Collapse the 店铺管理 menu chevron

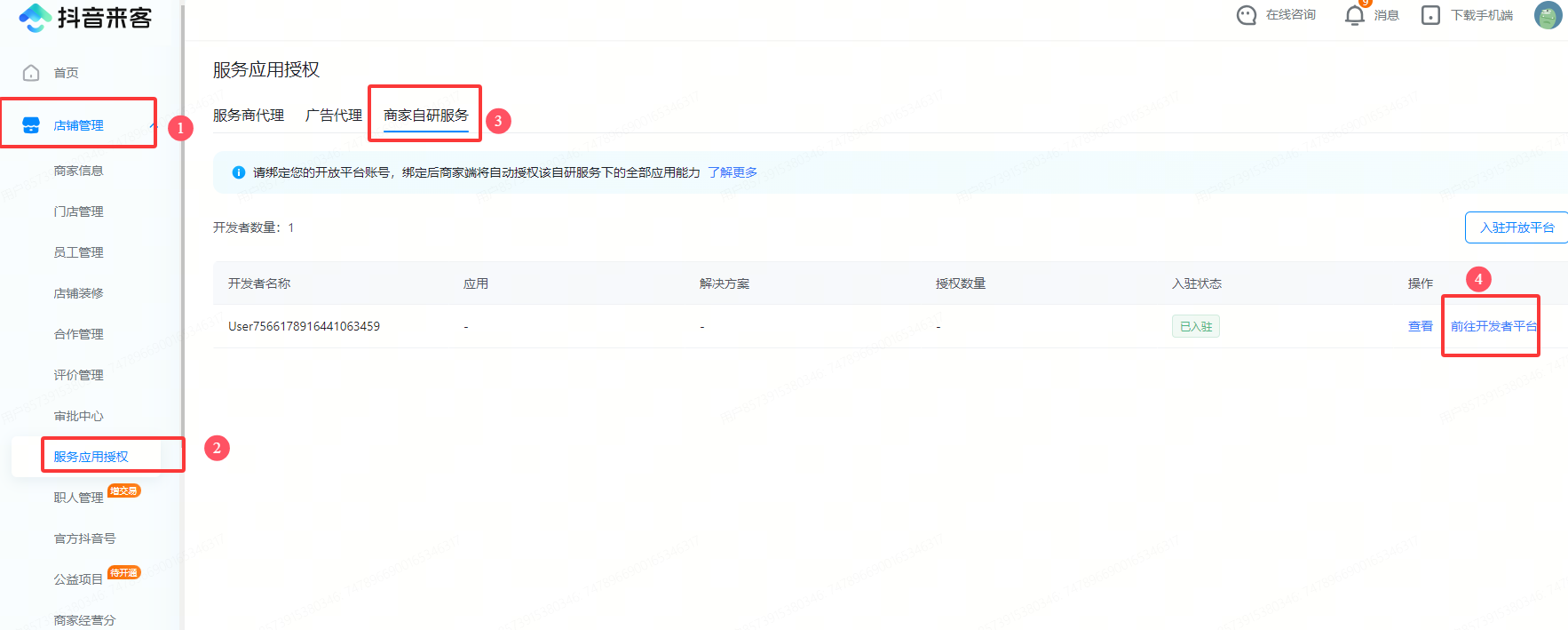153,125
